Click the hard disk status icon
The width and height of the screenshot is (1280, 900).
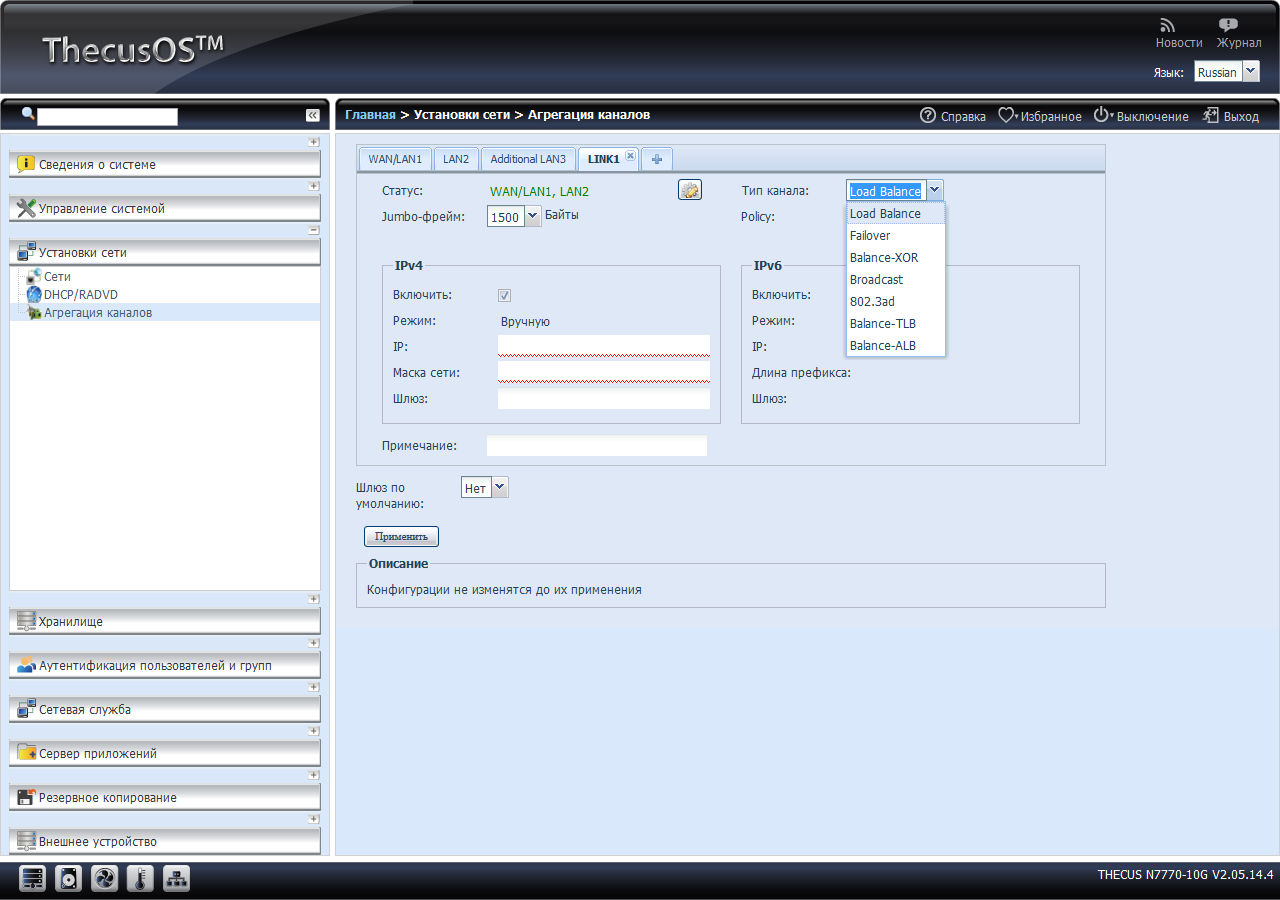point(69,879)
